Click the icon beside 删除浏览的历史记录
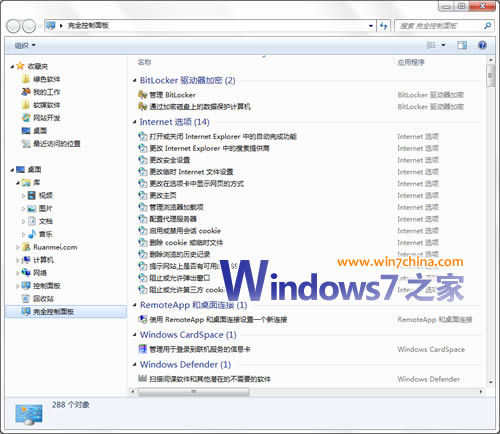This screenshot has width=500, height=434. point(142,254)
